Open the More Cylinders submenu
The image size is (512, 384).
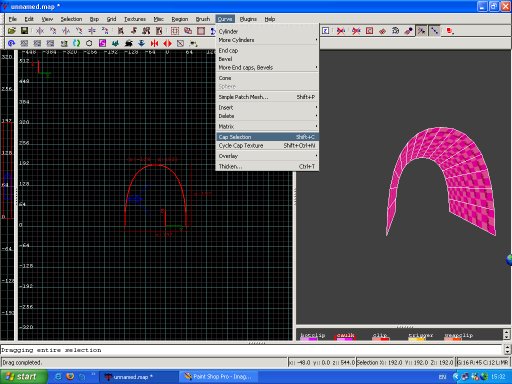[267, 40]
